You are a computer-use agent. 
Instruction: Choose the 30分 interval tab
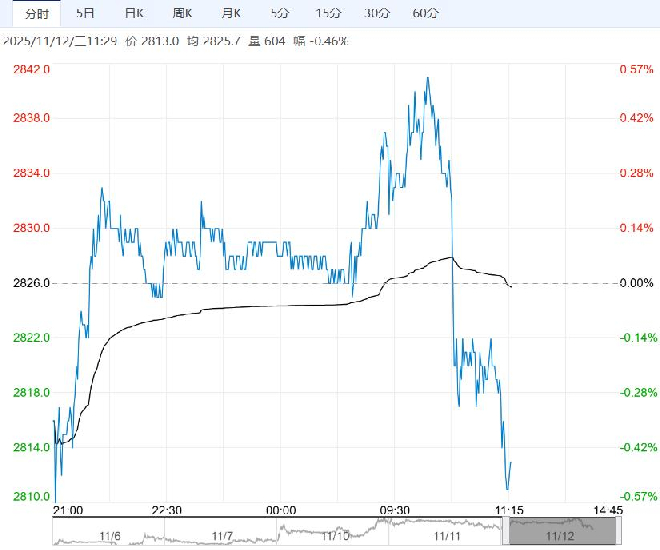point(377,13)
